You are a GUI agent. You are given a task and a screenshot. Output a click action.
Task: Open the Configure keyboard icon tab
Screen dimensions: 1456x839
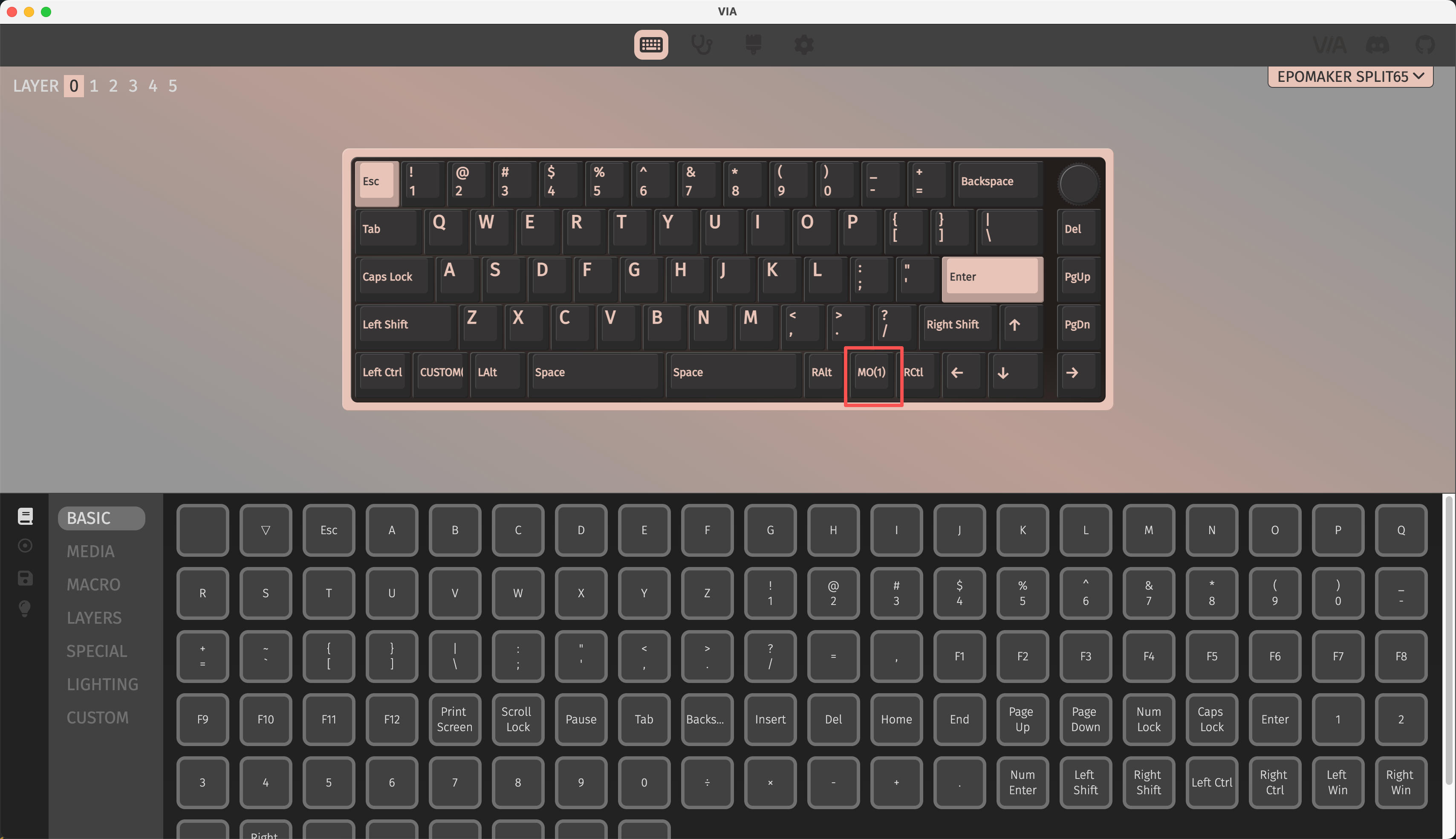click(651, 44)
